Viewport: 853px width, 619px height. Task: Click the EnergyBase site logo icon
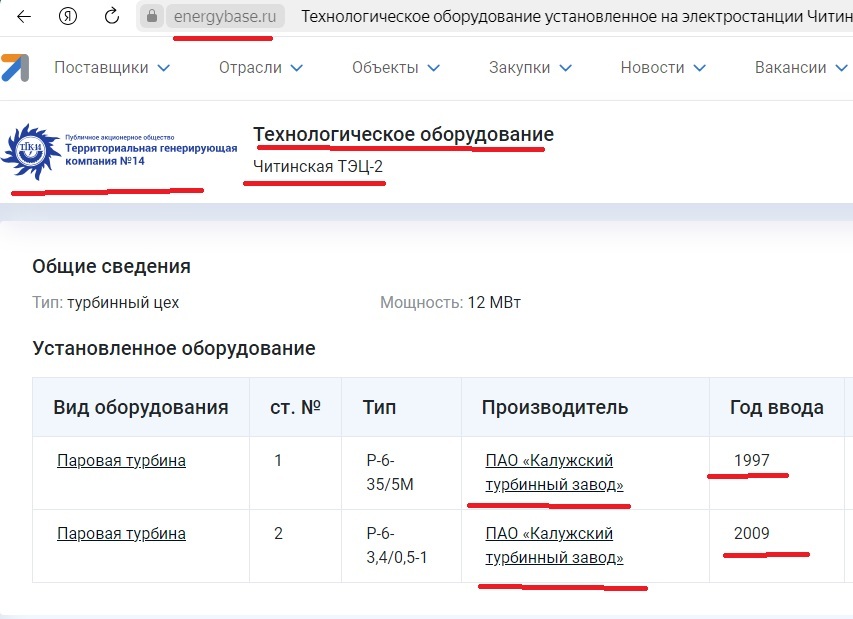(14, 67)
